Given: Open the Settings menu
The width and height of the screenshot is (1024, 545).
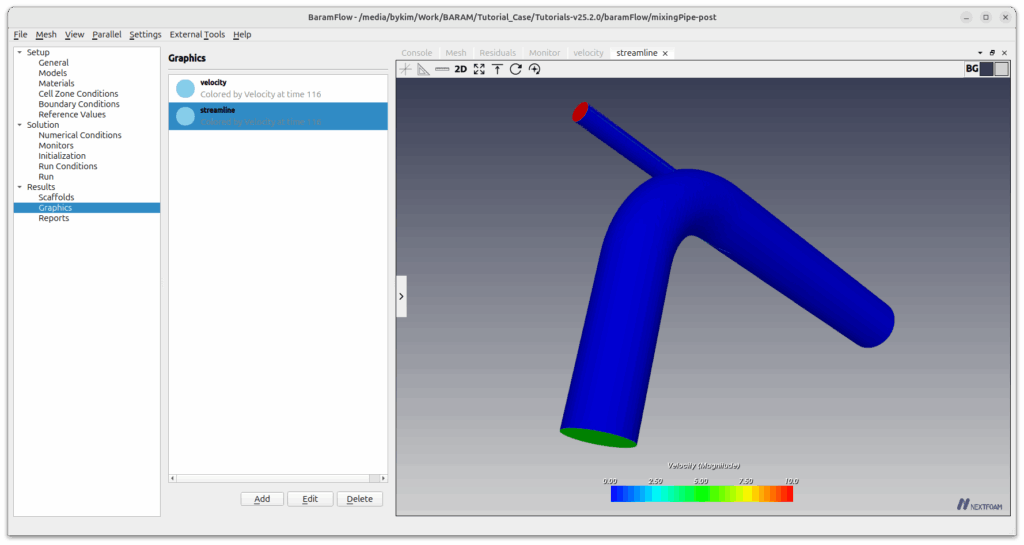Looking at the screenshot, I should 145,35.
